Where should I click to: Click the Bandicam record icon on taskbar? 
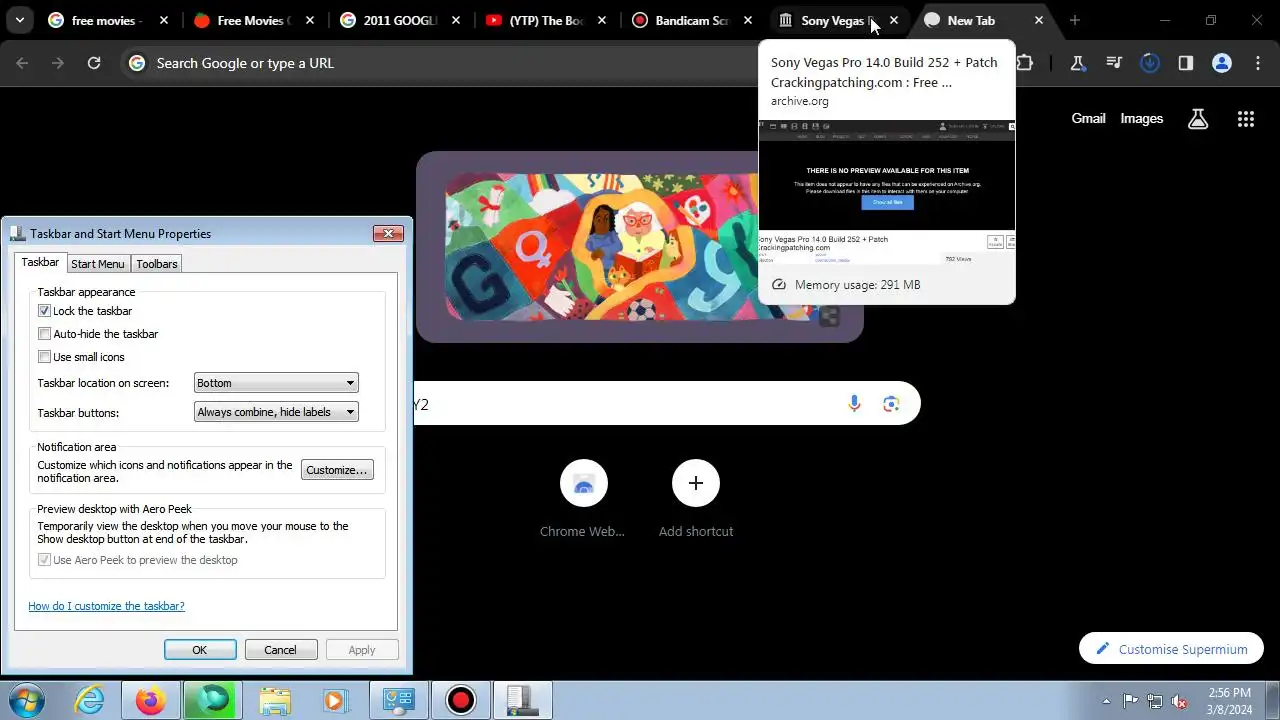click(x=460, y=700)
